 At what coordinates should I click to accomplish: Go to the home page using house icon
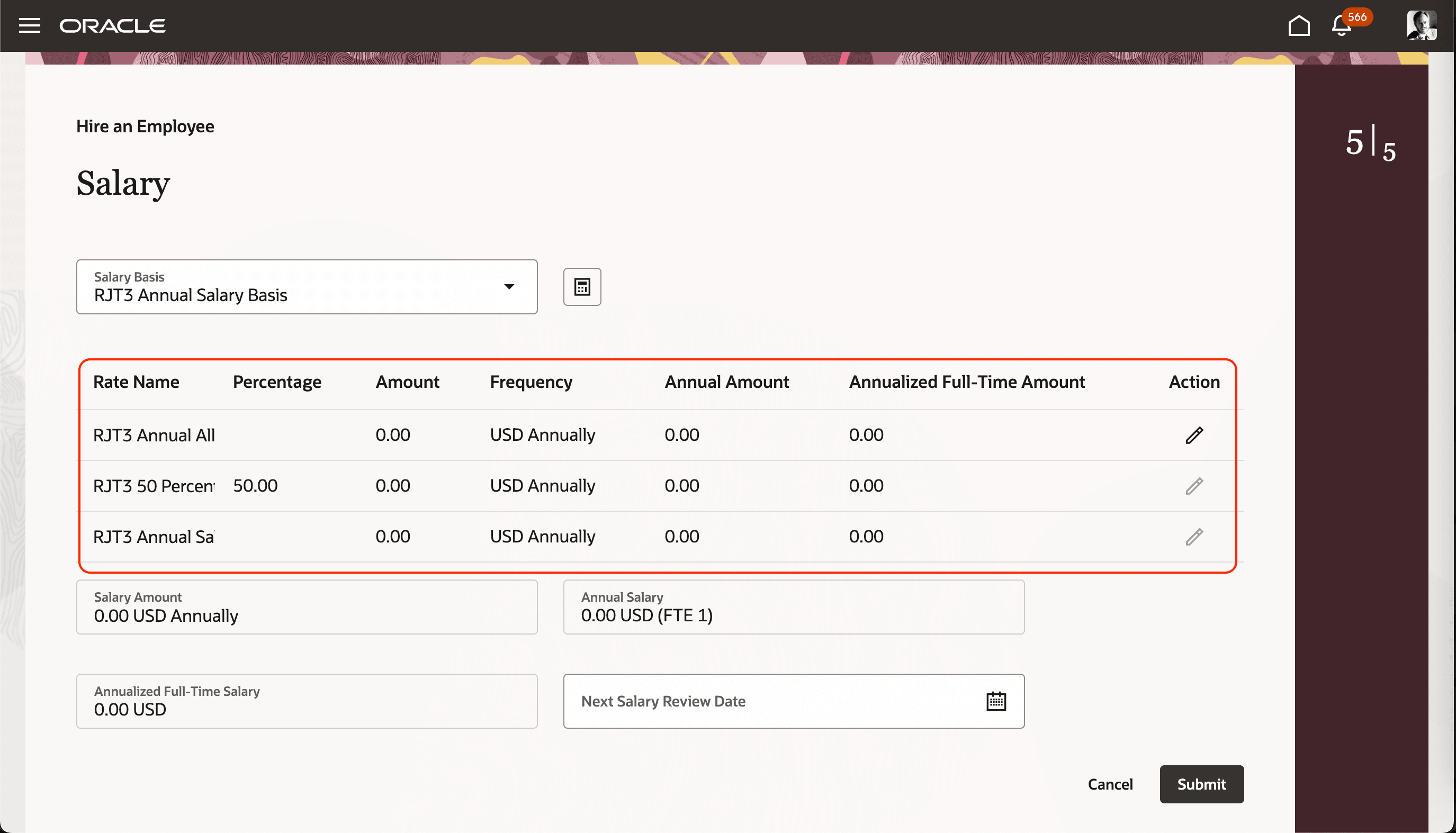[x=1299, y=25]
